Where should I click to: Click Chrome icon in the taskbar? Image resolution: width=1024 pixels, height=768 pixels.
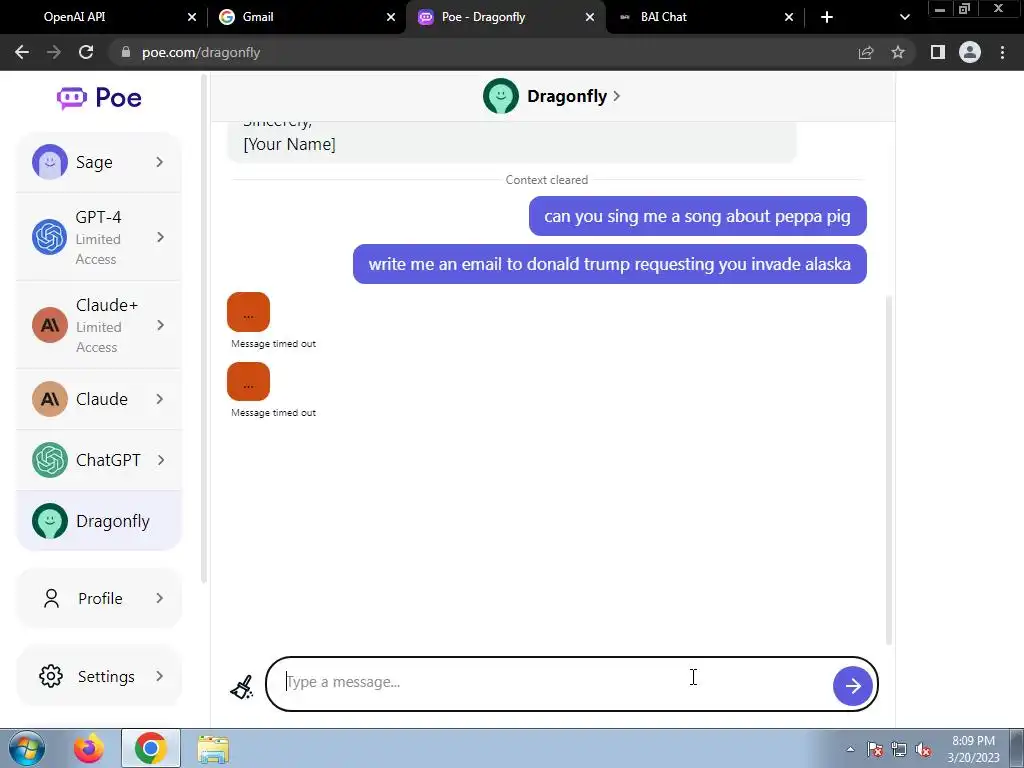(151, 748)
